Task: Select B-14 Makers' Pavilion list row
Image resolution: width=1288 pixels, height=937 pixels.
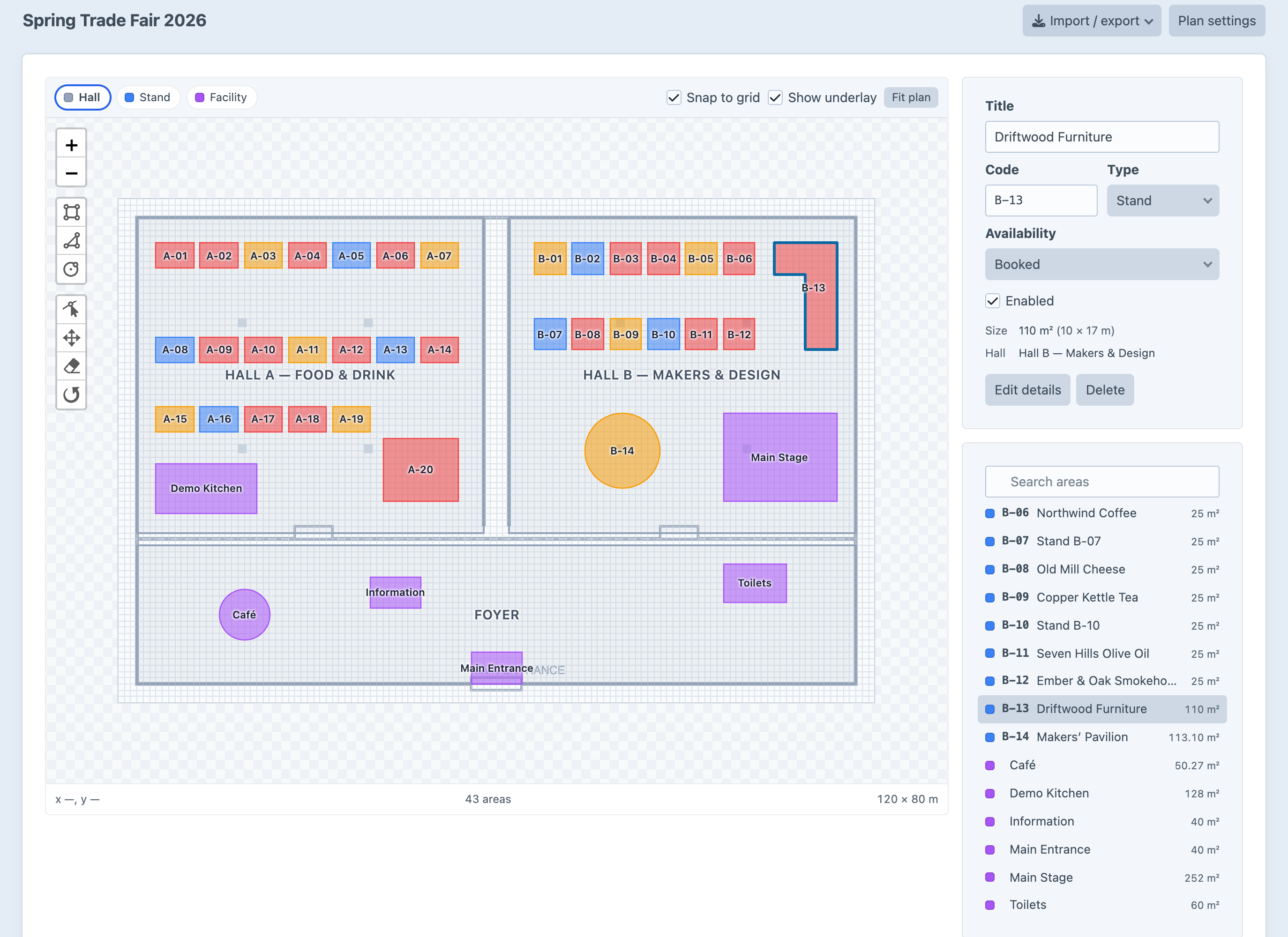Action: pos(1102,737)
